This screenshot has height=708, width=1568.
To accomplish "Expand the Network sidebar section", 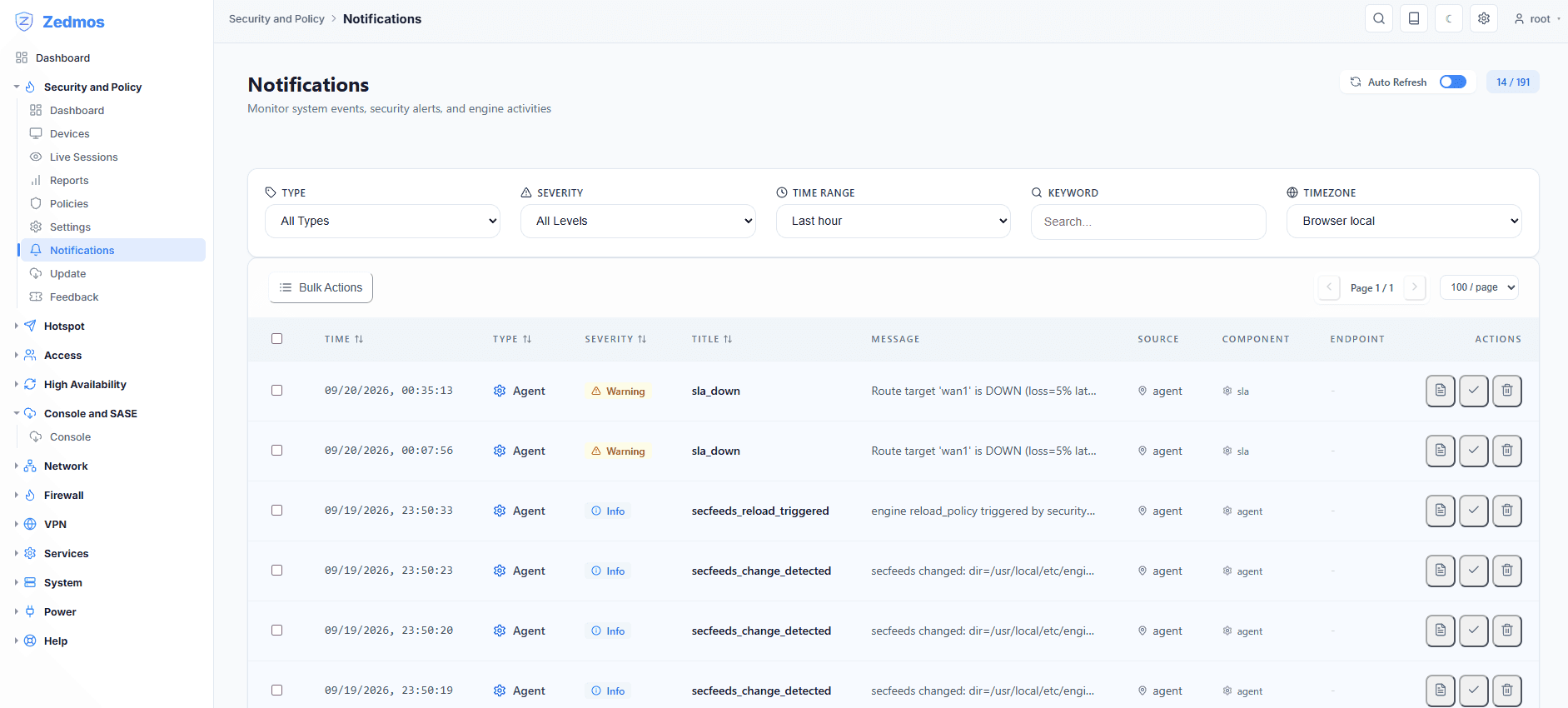I will (66, 466).
